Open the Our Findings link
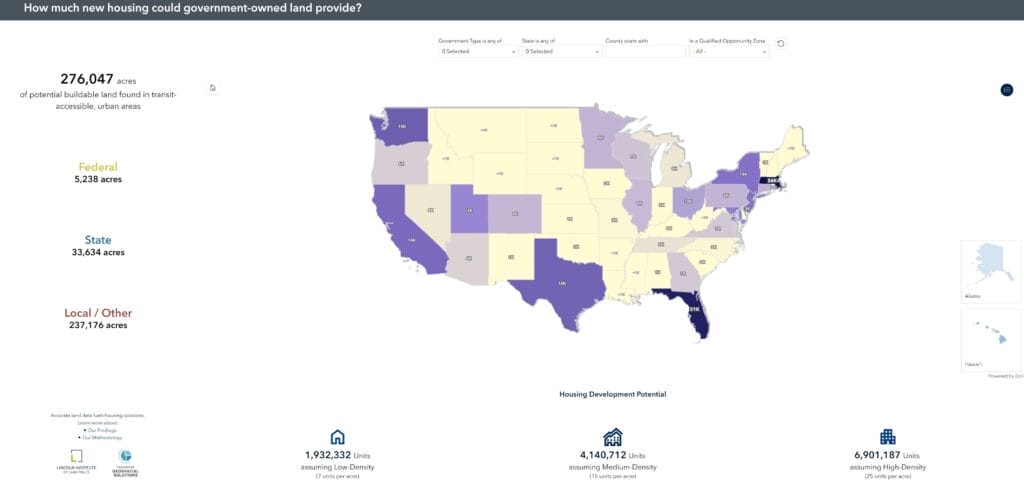This screenshot has width=1024, height=500. [x=100, y=430]
